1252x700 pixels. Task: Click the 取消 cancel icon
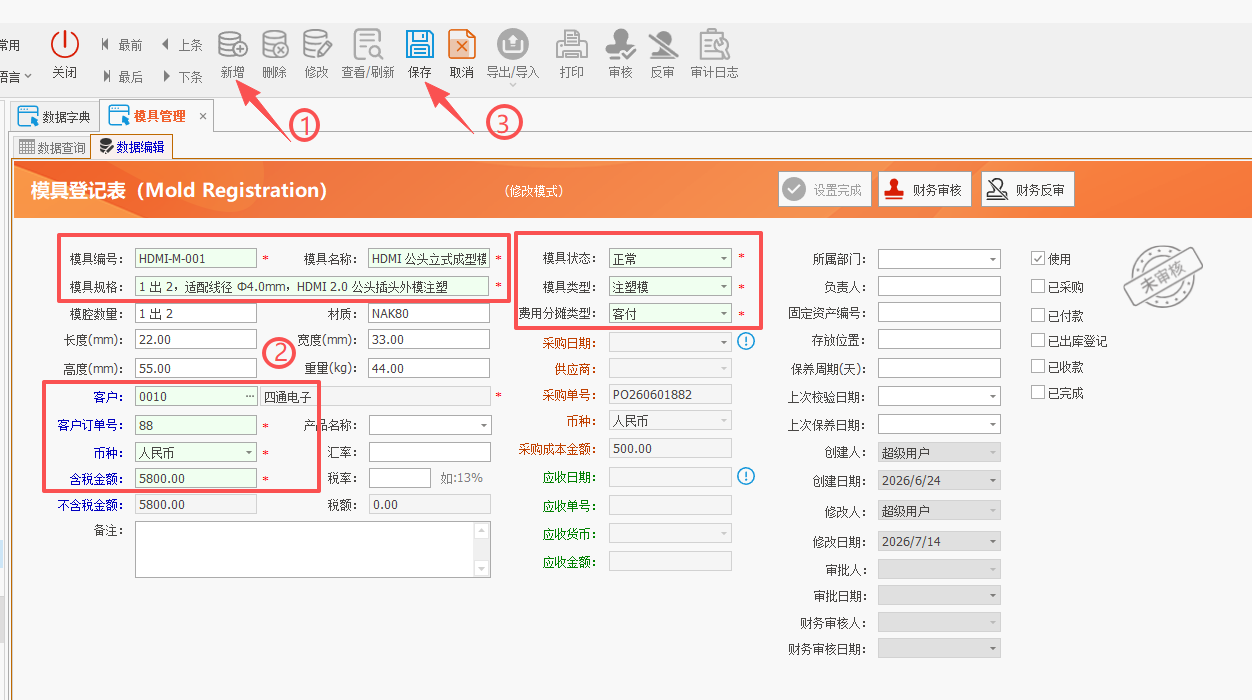462,44
